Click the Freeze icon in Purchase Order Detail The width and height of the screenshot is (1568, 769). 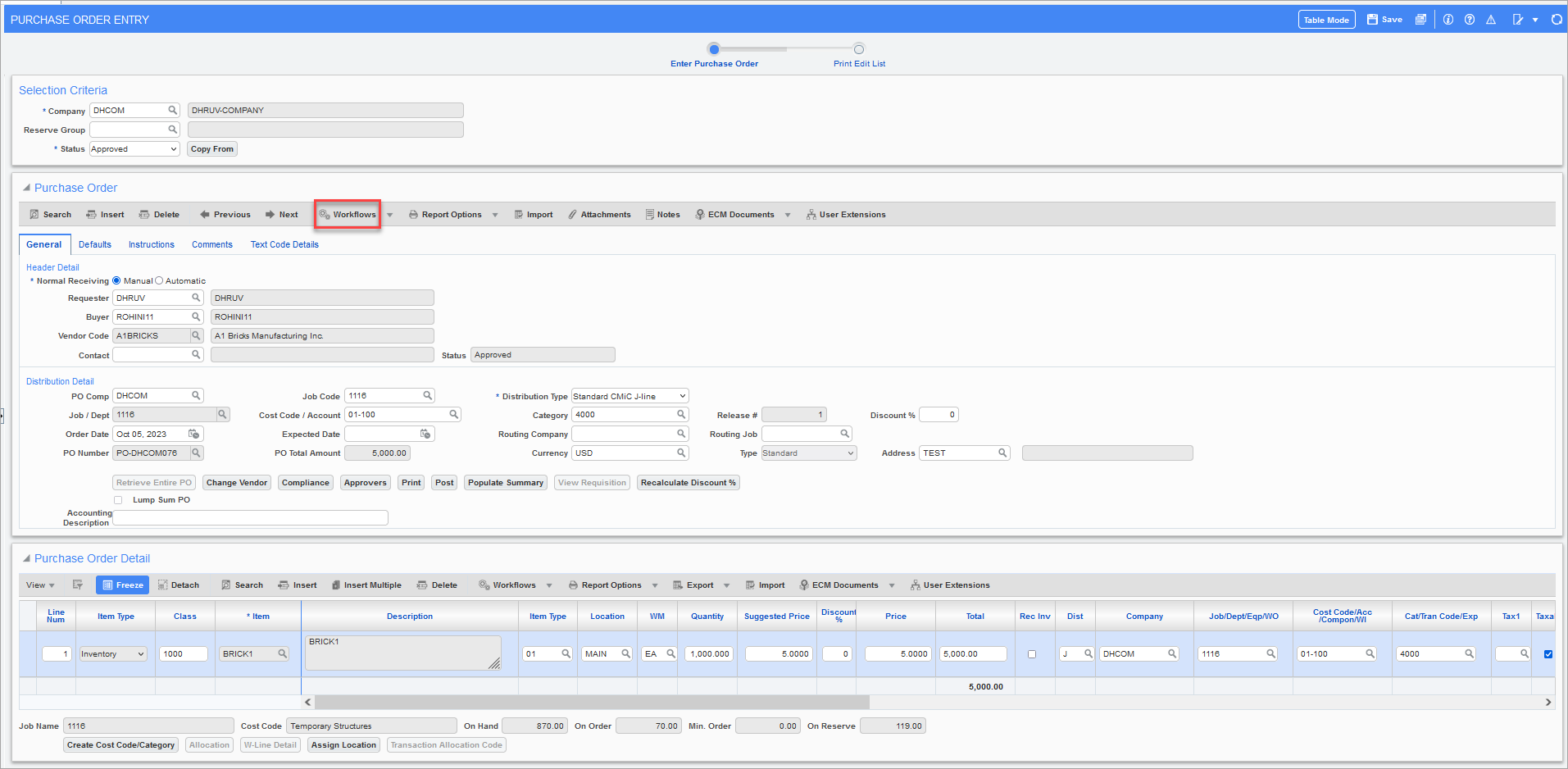pyautogui.click(x=121, y=585)
